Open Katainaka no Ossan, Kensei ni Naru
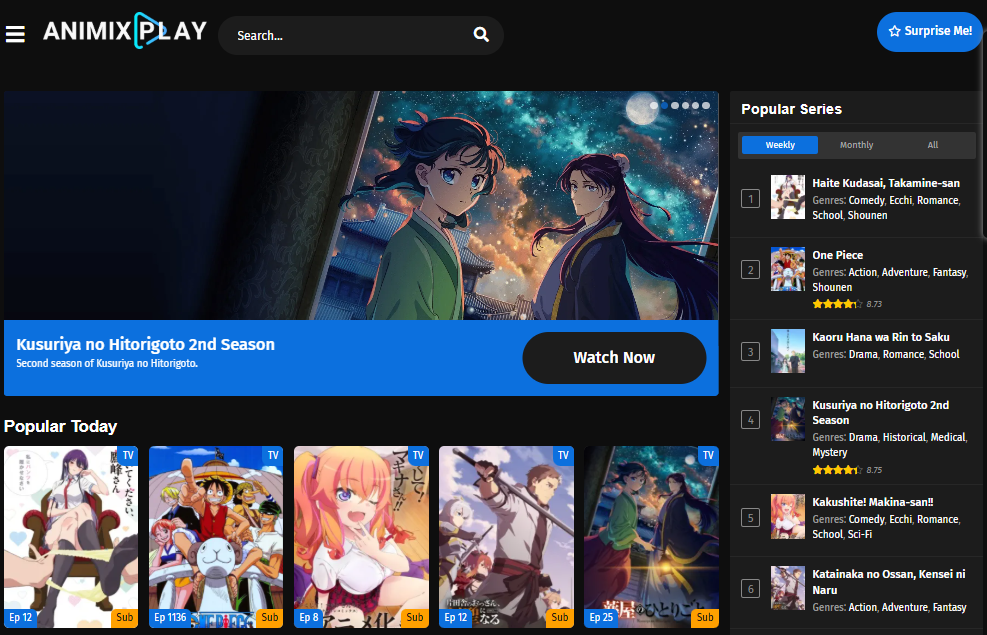987x635 pixels. [888, 582]
